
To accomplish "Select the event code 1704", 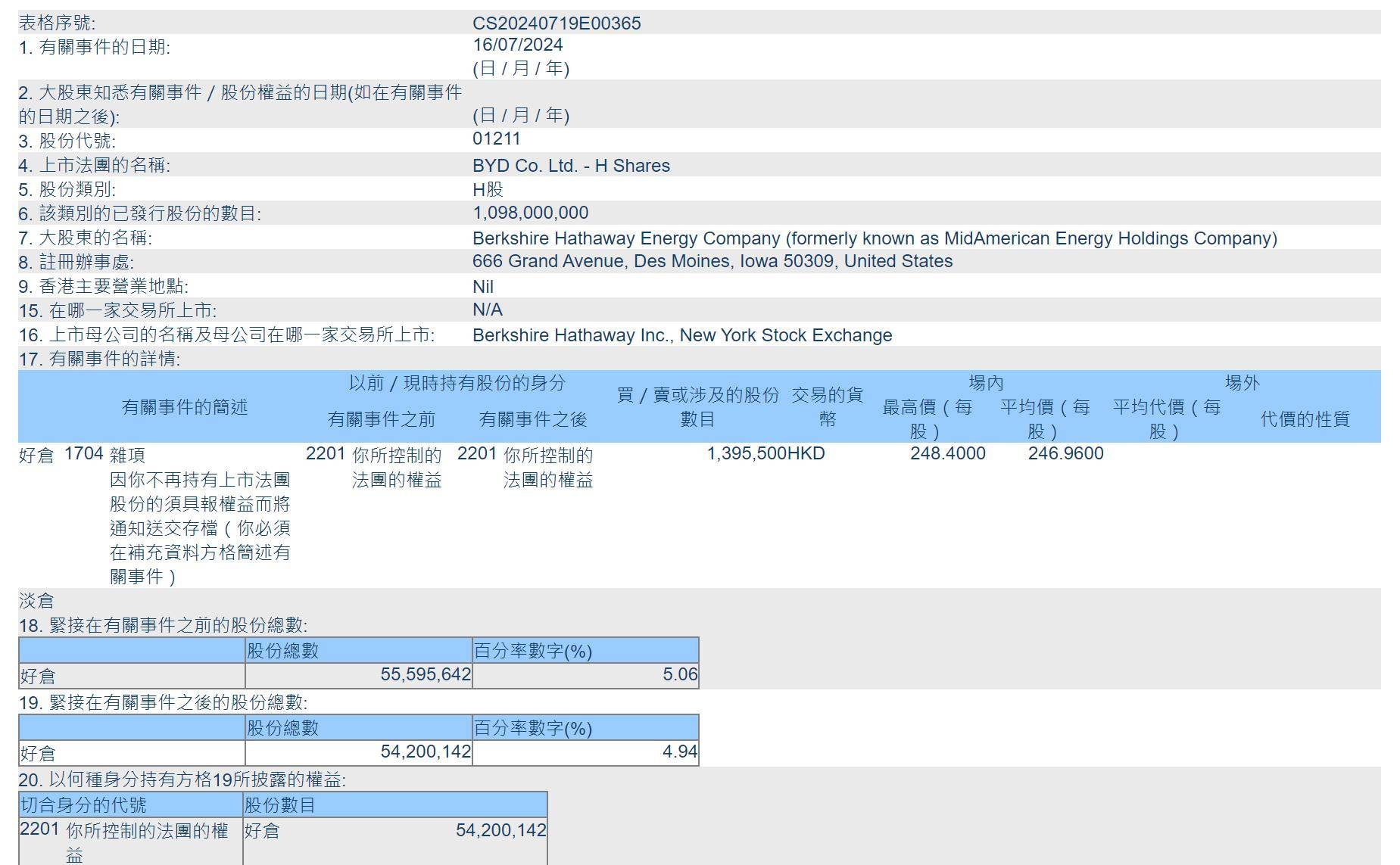I will click(83, 454).
